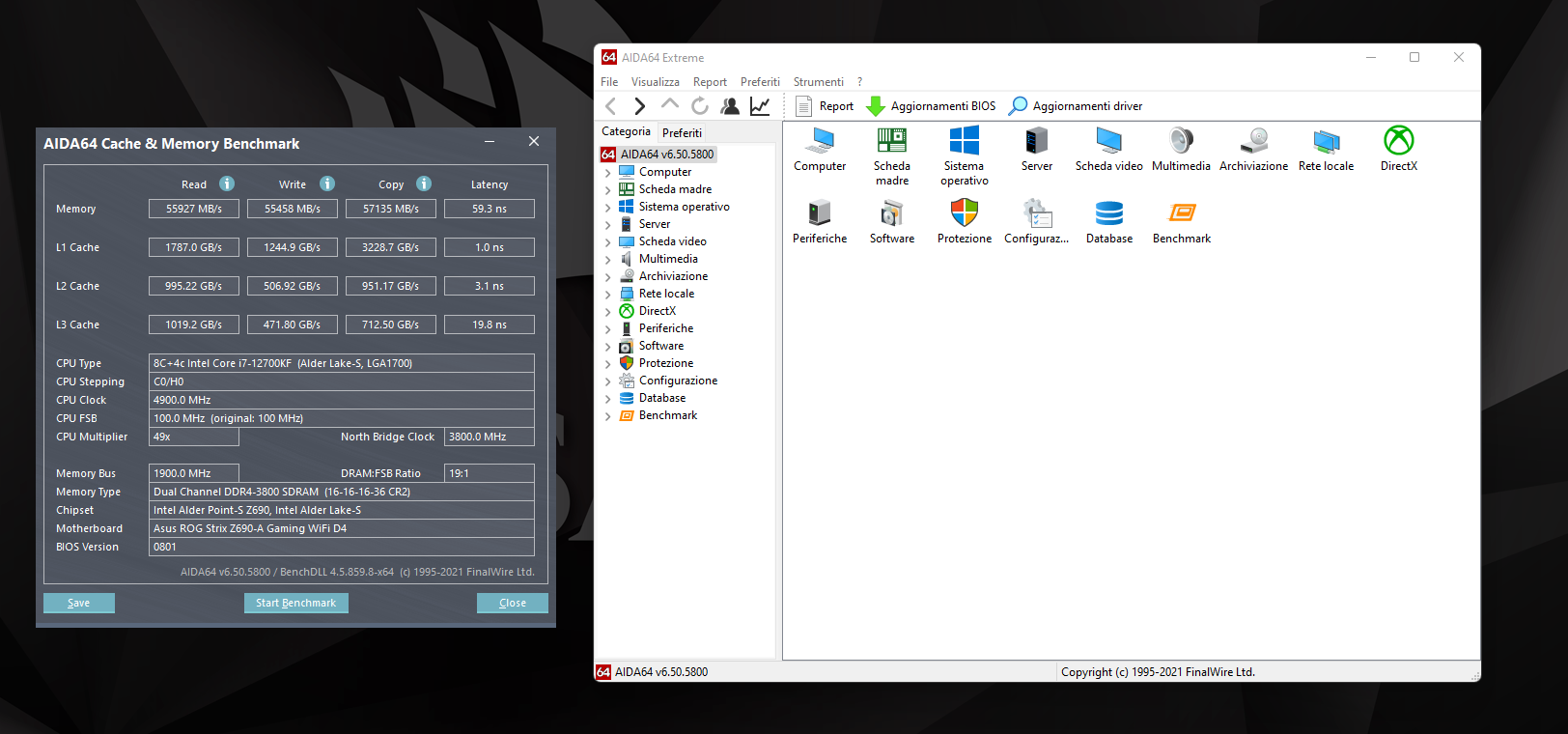The height and width of the screenshot is (734, 1568).
Task: Click the Save button in benchmark window
Action: [79, 603]
